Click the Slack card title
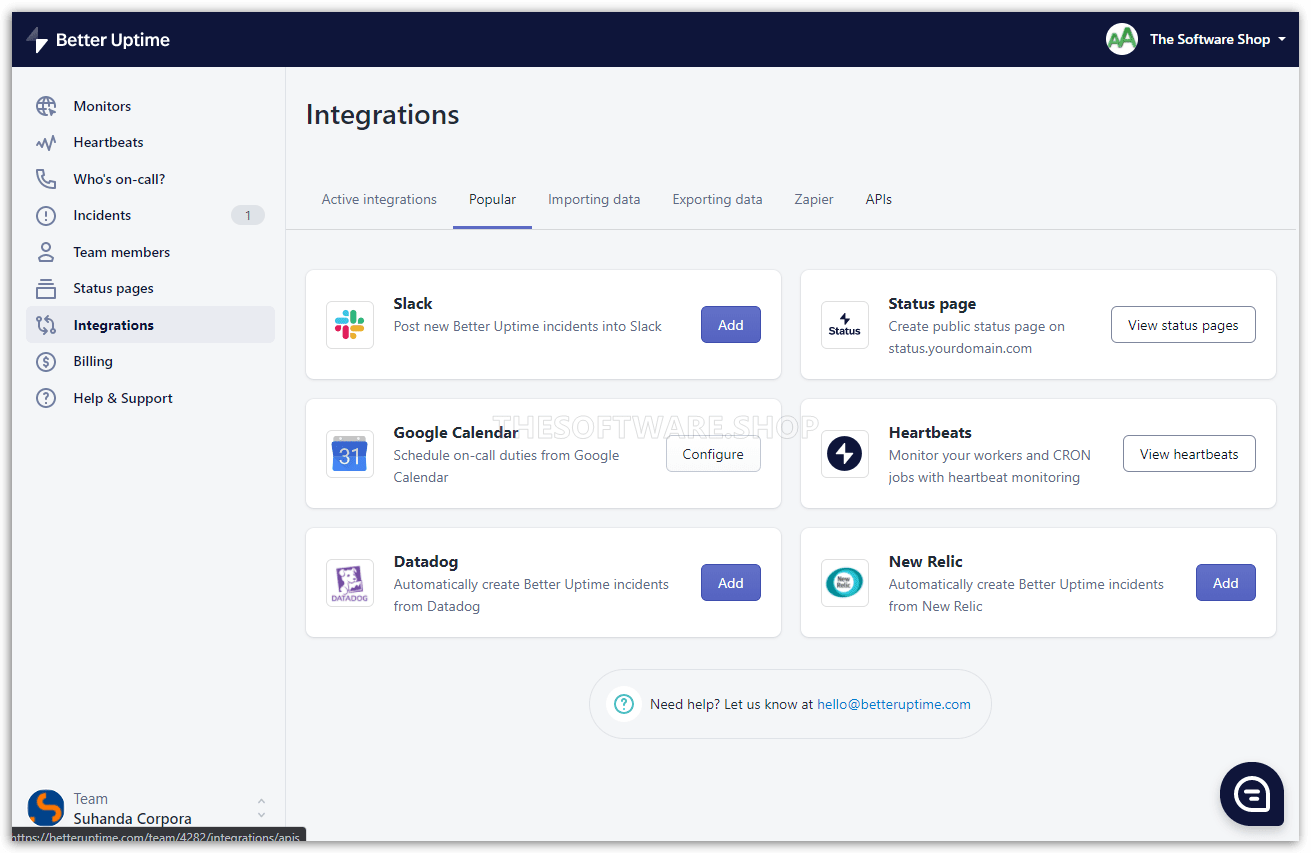1311x853 pixels. [413, 303]
